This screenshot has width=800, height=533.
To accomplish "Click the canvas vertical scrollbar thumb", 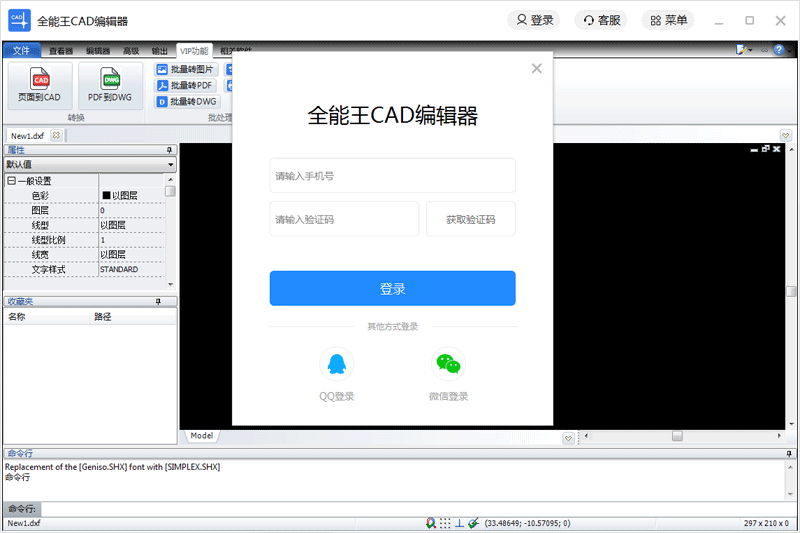I will coord(791,291).
